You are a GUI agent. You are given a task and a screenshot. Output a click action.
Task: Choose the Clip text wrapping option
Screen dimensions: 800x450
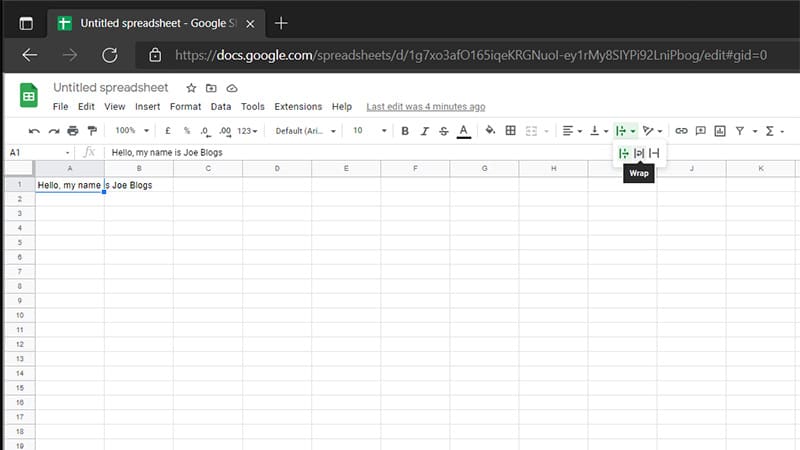[x=654, y=153]
